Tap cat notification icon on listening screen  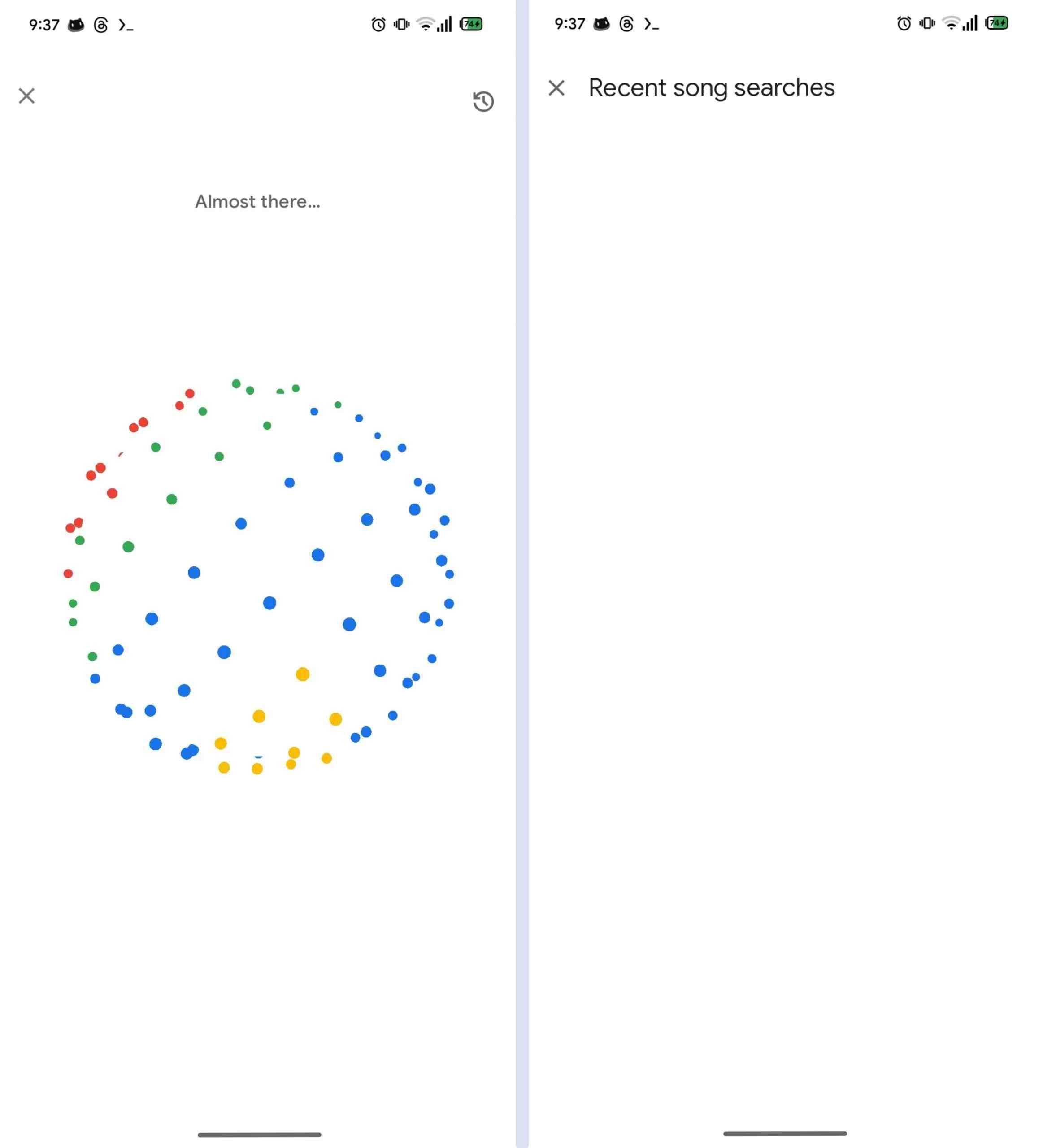point(76,25)
